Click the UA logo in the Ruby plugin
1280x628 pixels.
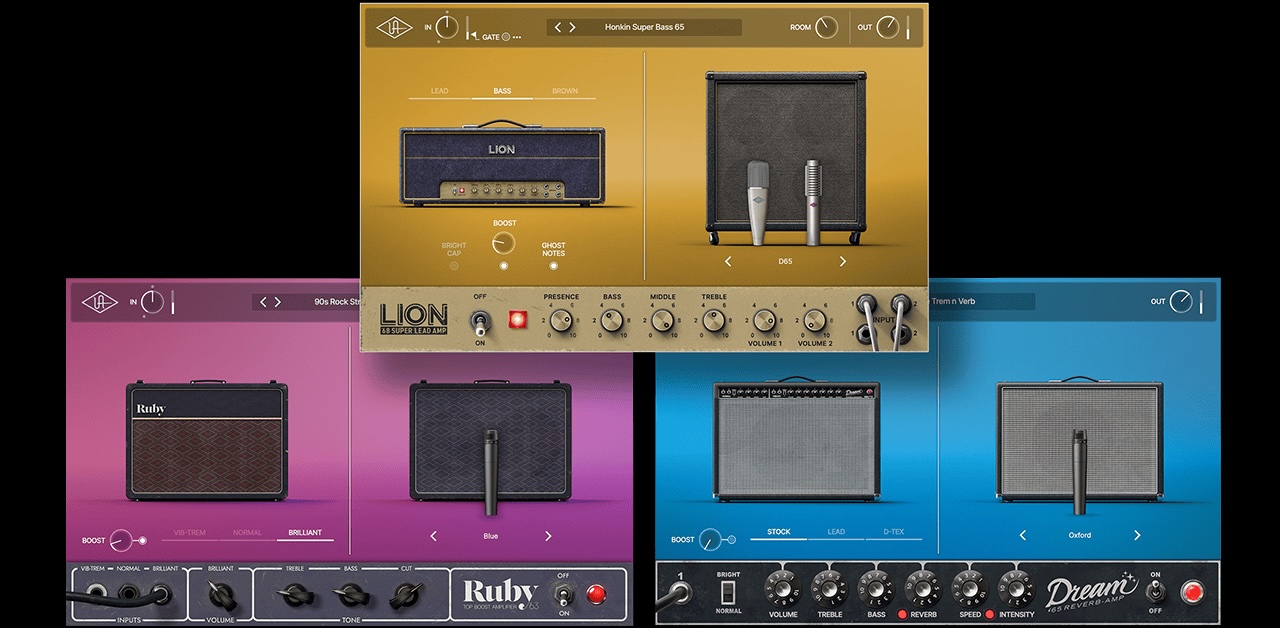coord(100,301)
